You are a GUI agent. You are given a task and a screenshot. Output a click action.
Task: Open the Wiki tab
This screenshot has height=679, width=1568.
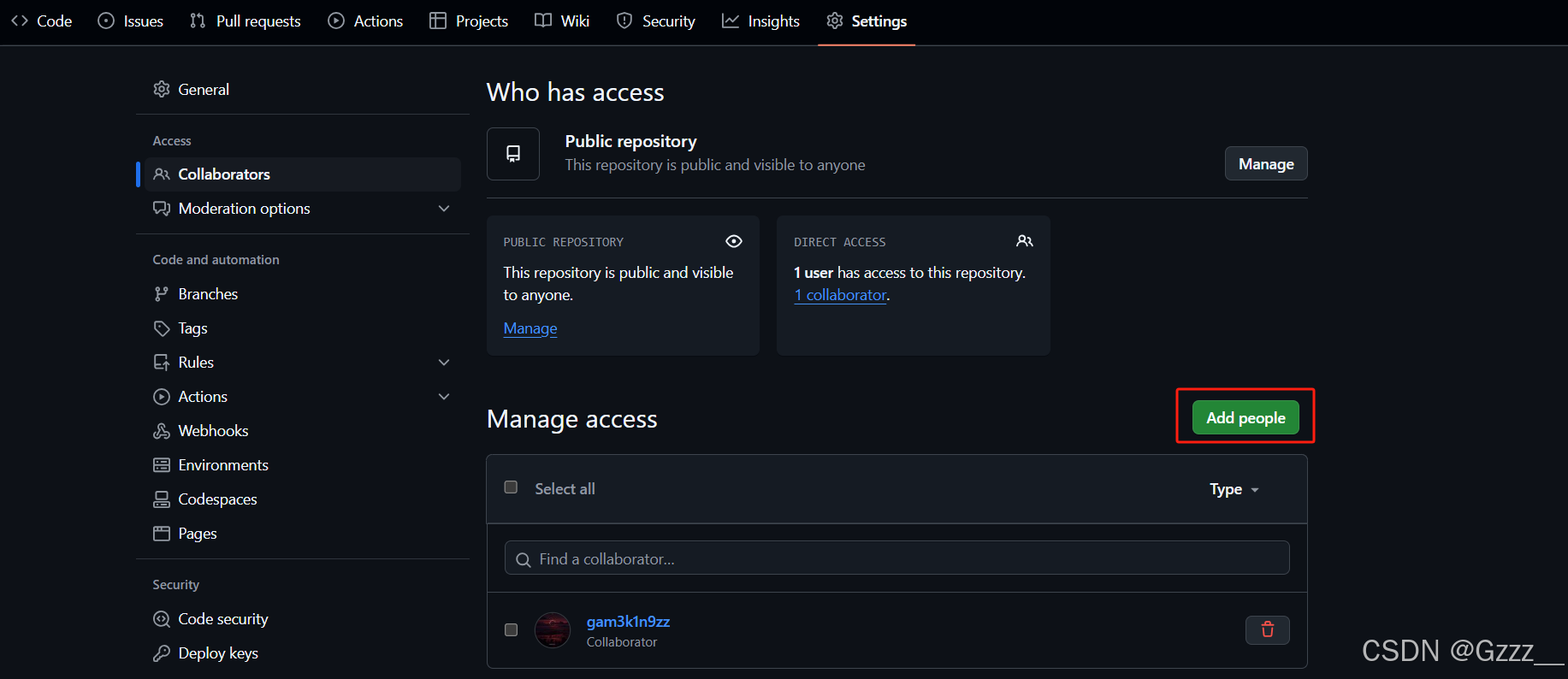(562, 21)
